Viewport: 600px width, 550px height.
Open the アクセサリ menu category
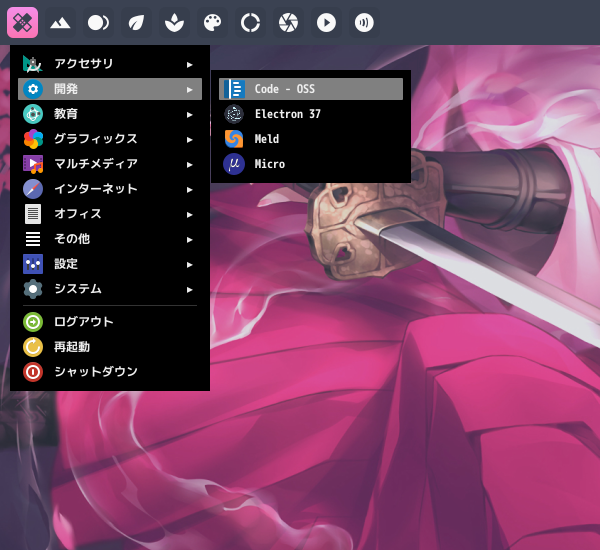coord(110,64)
